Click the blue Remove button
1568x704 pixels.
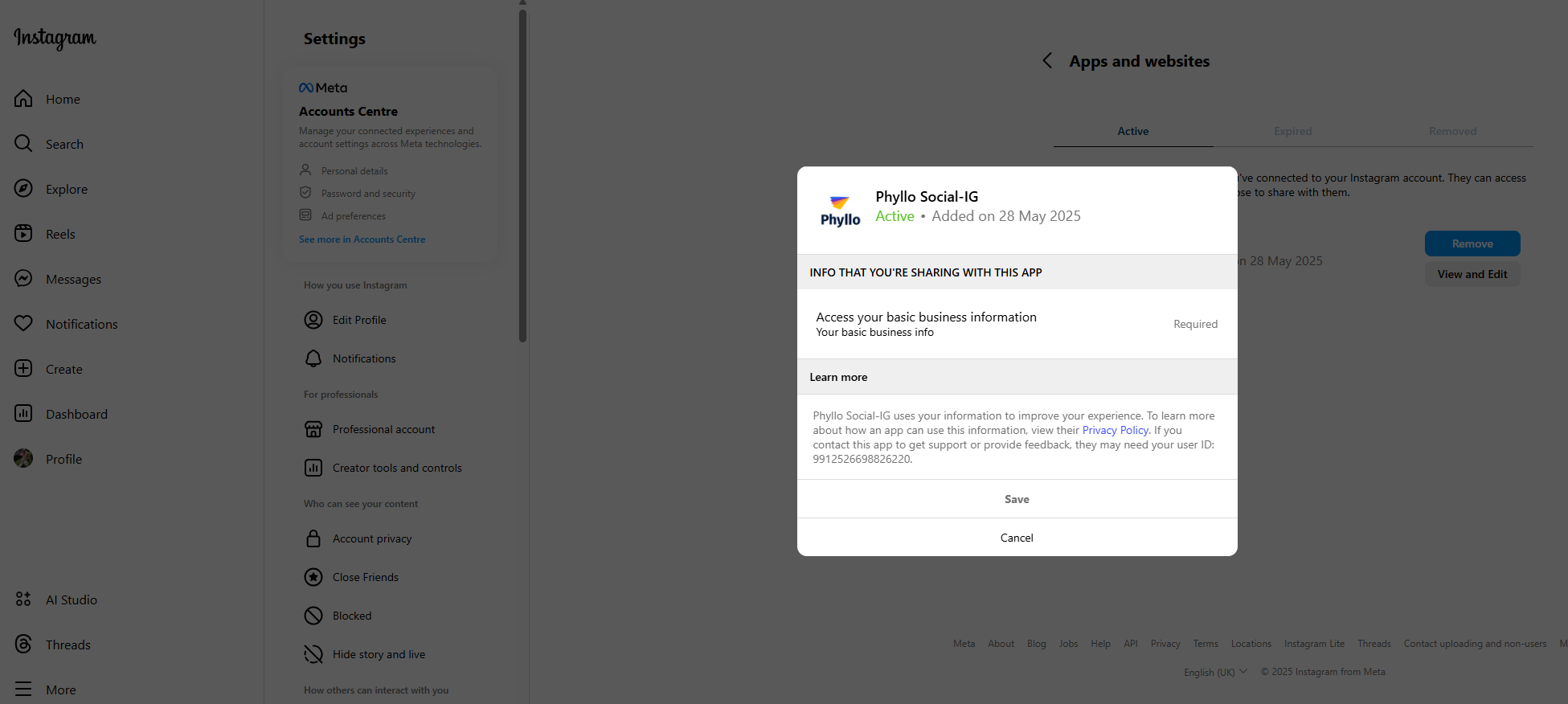point(1472,244)
